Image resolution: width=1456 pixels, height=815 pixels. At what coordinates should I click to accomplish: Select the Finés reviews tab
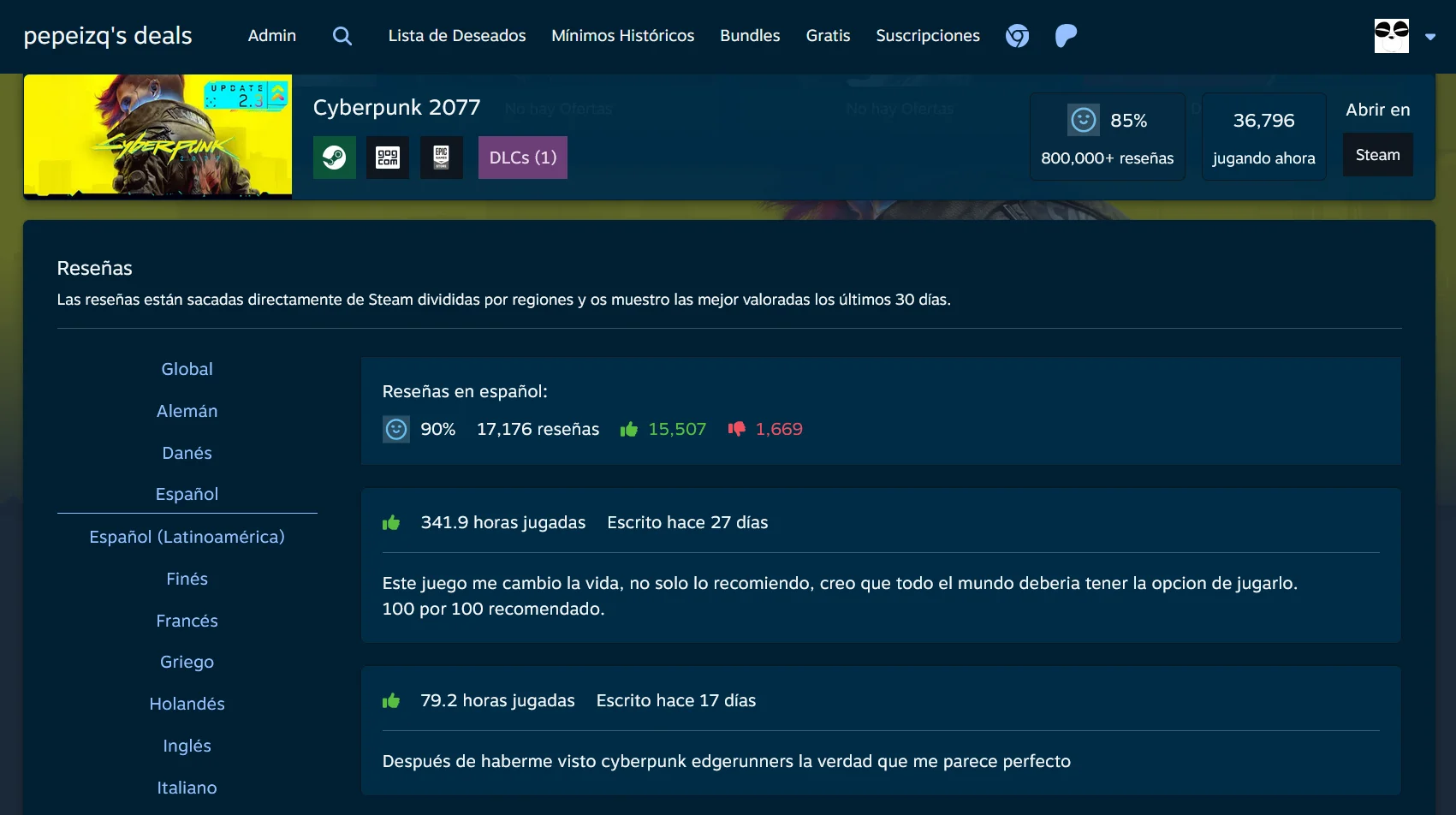187,579
